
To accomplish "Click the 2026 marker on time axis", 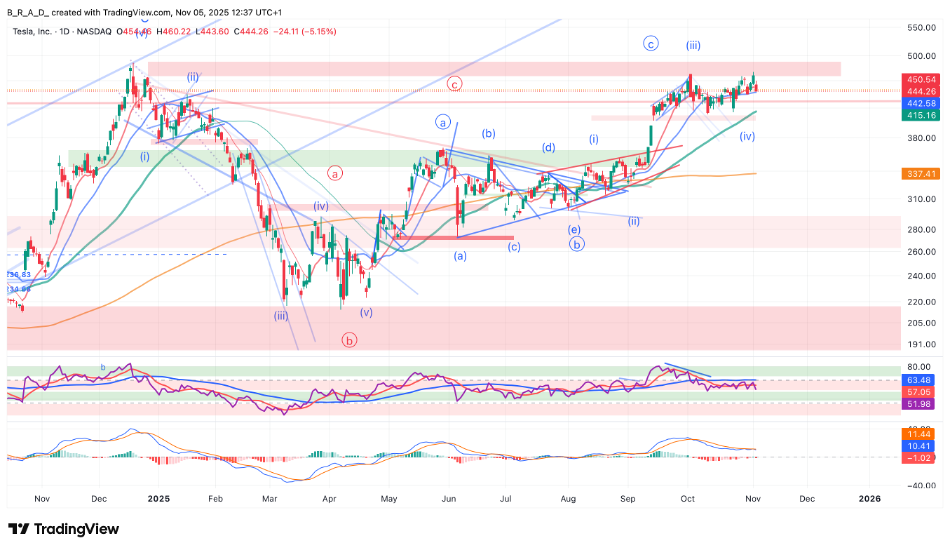I will coord(870,497).
